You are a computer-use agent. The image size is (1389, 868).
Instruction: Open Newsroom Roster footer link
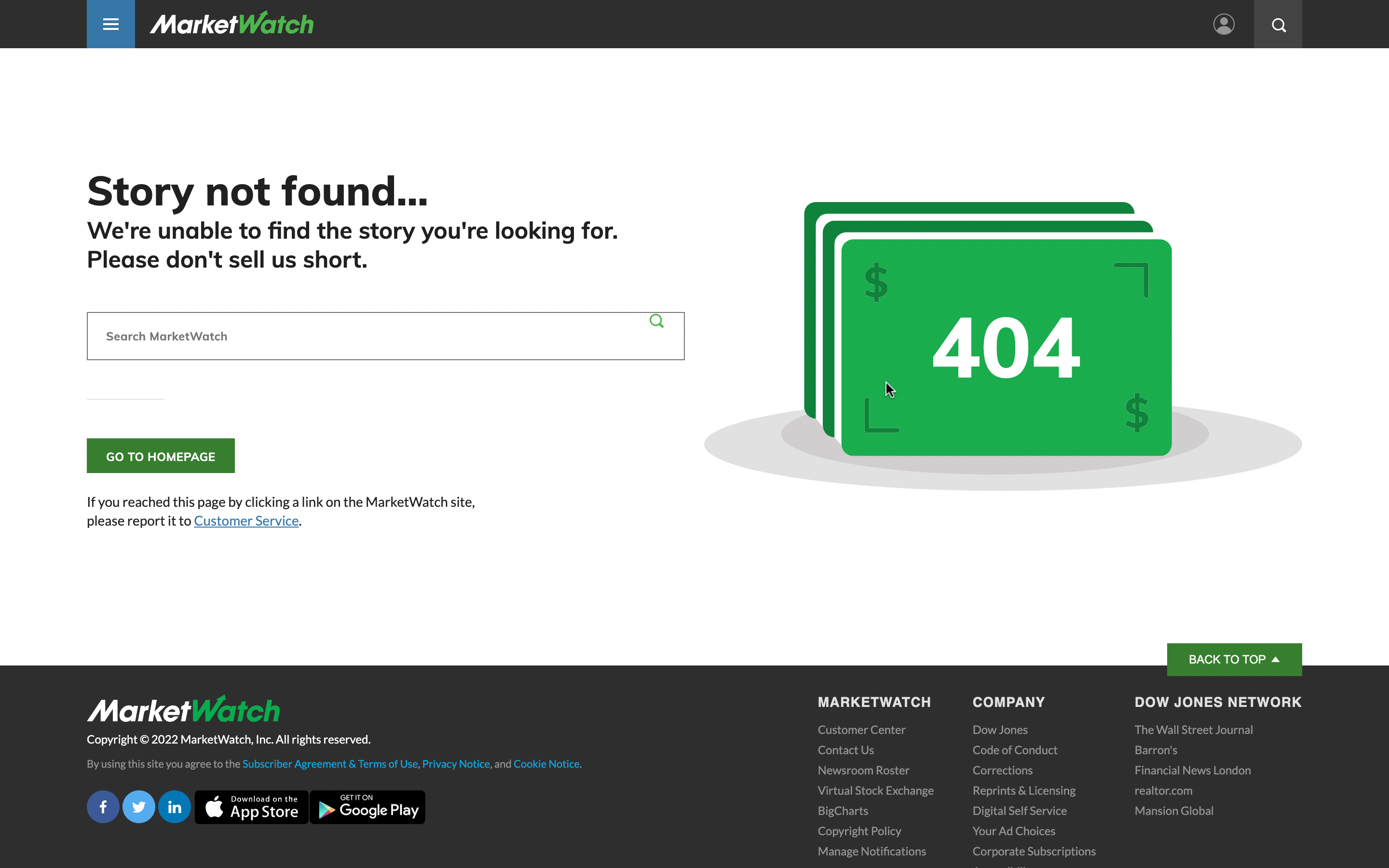coord(863,770)
